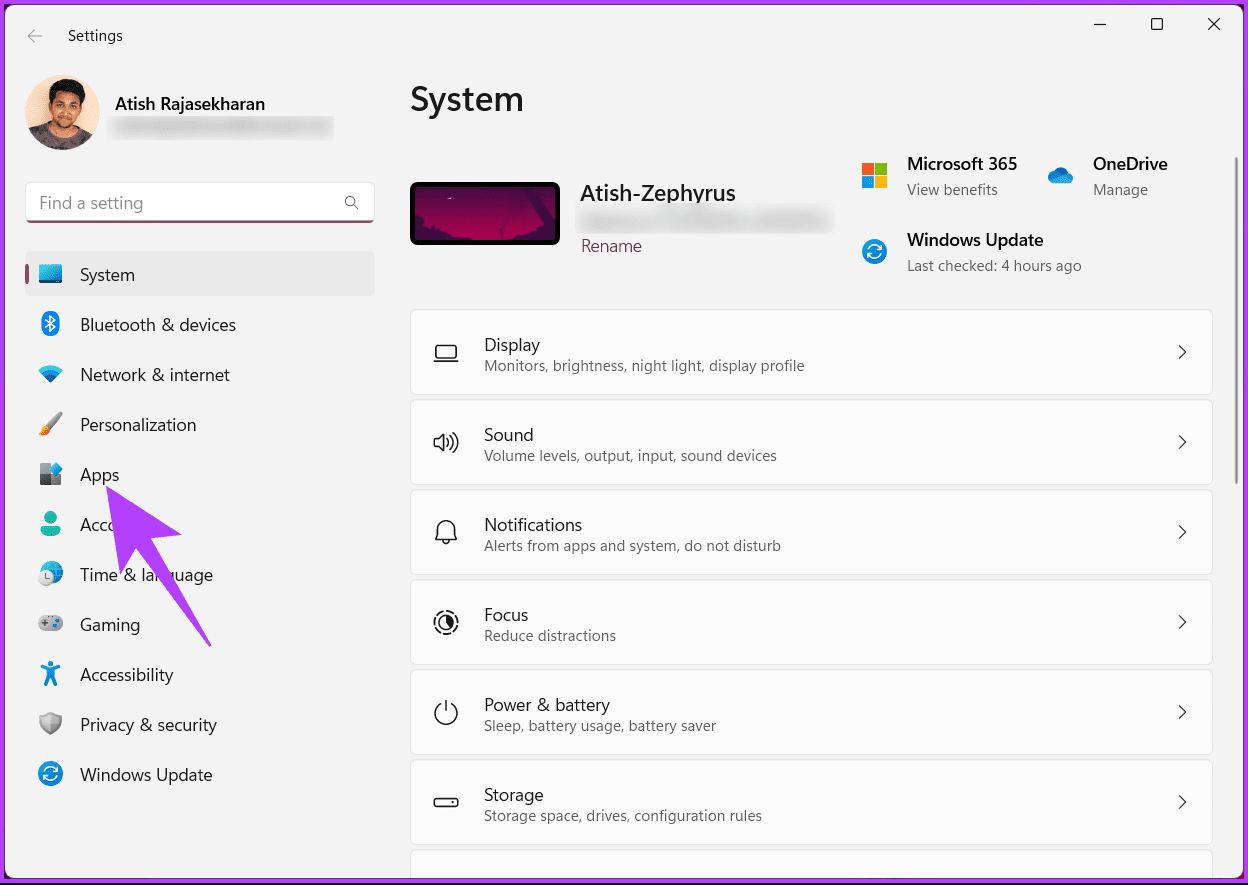This screenshot has width=1248, height=885.
Task: Click the settings page vertical scrollbar
Action: click(x=1238, y=320)
